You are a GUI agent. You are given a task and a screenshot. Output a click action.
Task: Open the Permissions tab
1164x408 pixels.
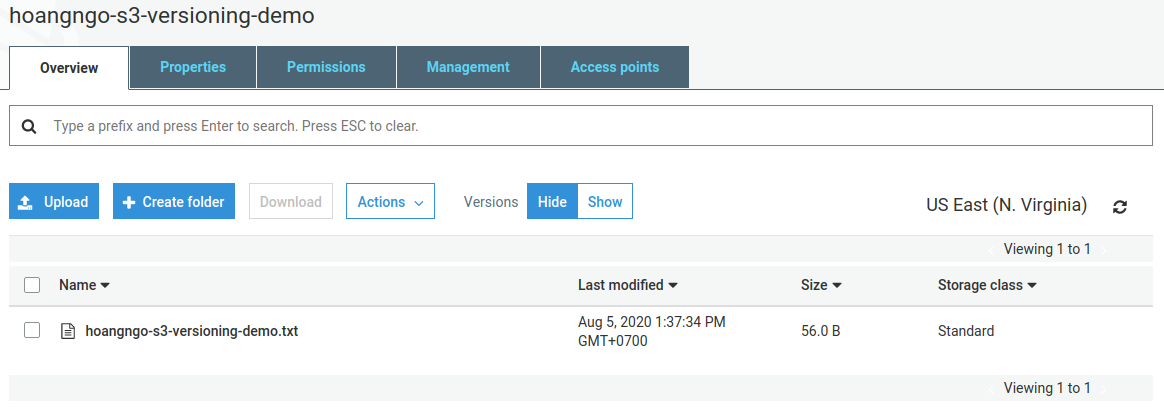tap(326, 67)
